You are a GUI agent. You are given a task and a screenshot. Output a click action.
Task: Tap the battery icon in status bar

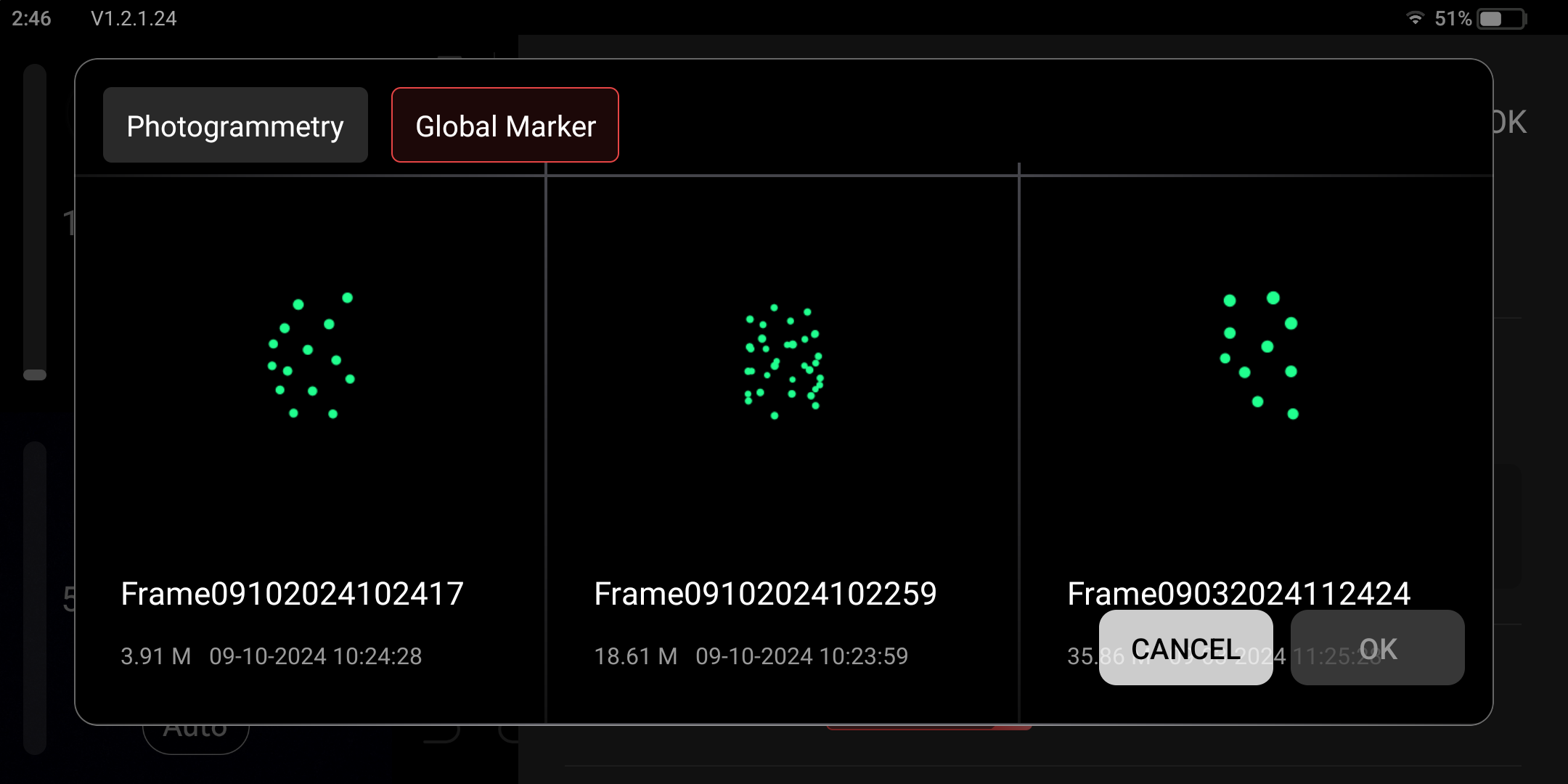pos(1502,19)
